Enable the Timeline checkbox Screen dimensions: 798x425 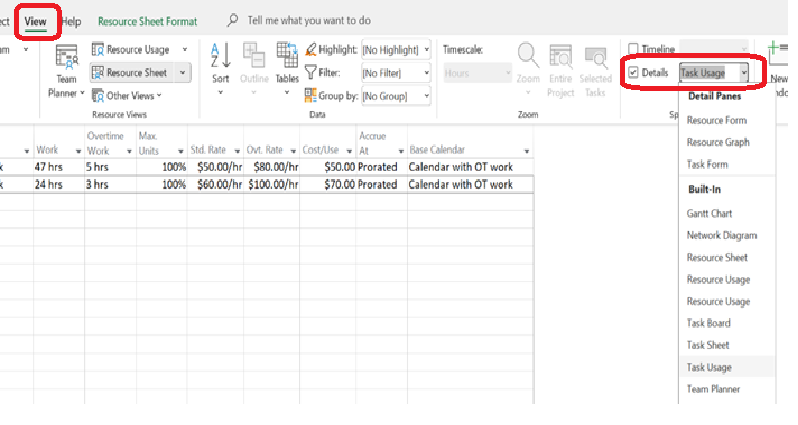coord(633,49)
